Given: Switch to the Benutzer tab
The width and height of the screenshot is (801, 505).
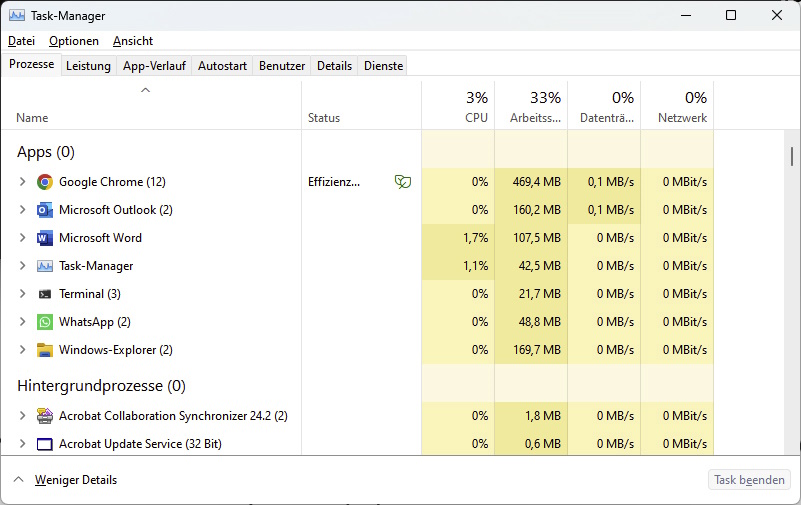Looking at the screenshot, I should (x=282, y=66).
